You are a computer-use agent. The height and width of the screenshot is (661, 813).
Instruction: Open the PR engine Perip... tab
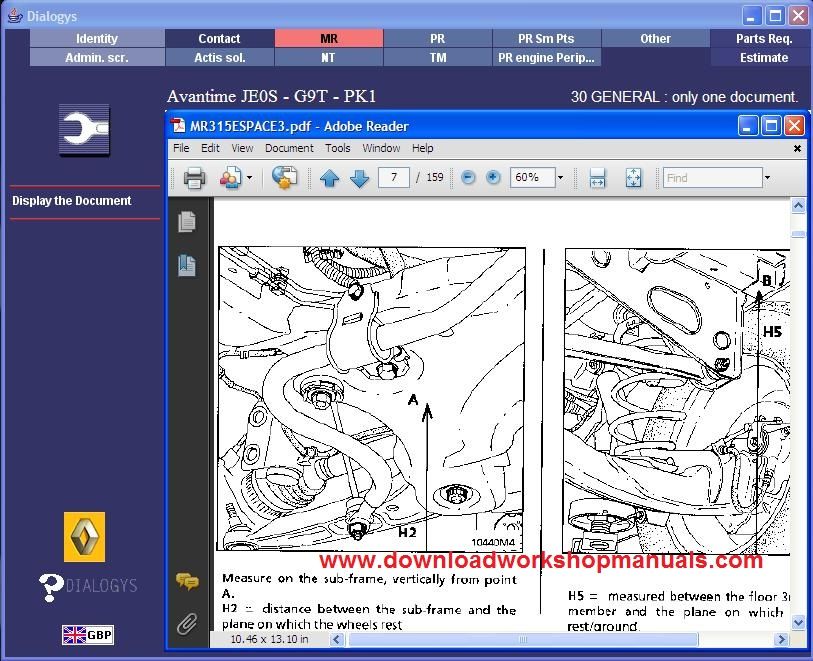pyautogui.click(x=546, y=58)
